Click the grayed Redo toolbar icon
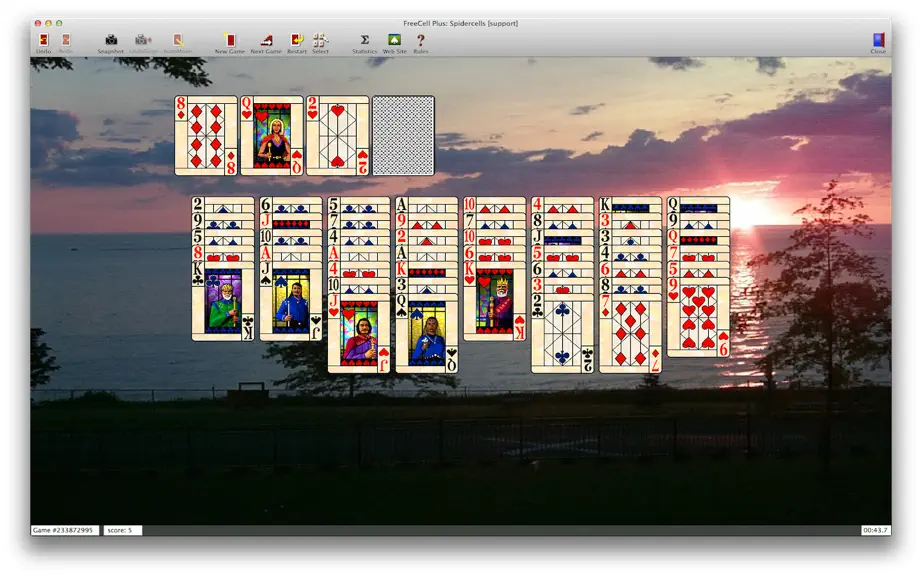922x576 pixels. tap(66, 43)
